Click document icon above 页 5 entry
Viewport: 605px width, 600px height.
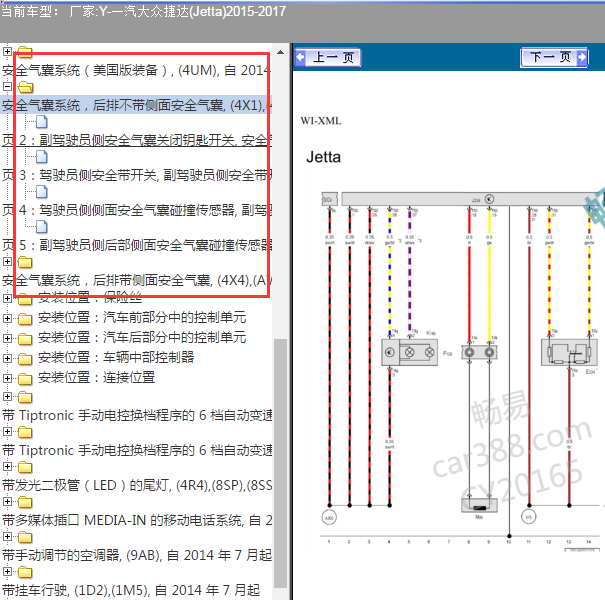[42, 227]
